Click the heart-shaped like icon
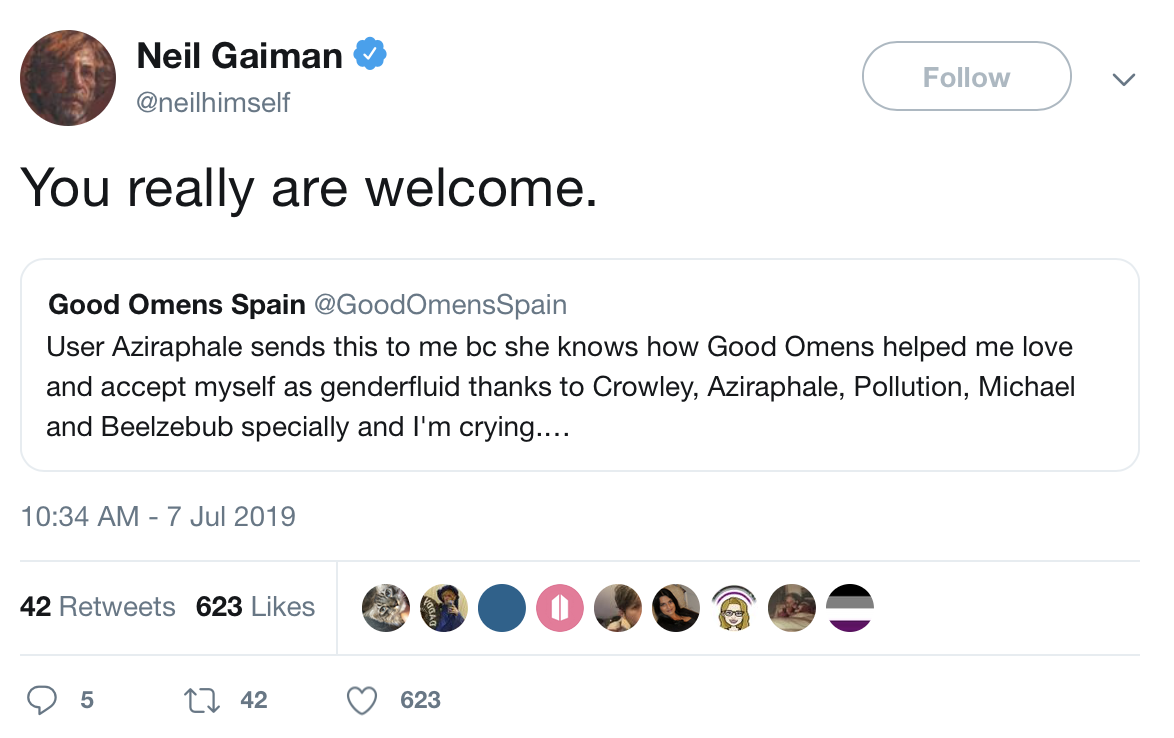1174x738 pixels. click(362, 700)
